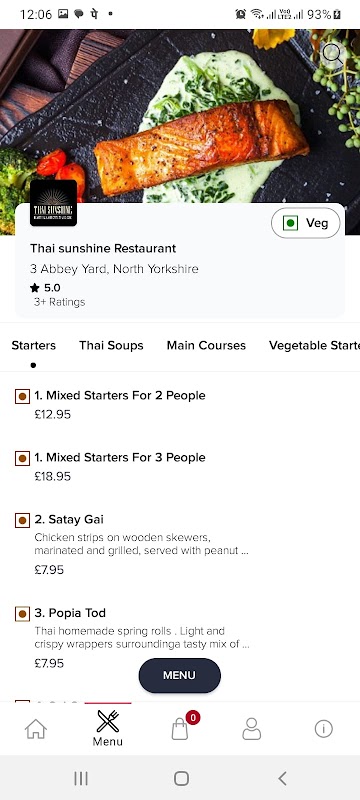Select Mixed Starters For 2 People
The height and width of the screenshot is (800, 360).
pos(180,405)
